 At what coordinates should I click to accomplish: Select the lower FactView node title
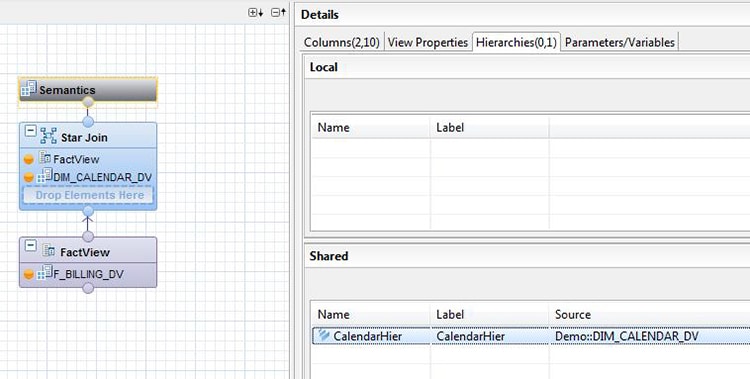click(x=85, y=252)
